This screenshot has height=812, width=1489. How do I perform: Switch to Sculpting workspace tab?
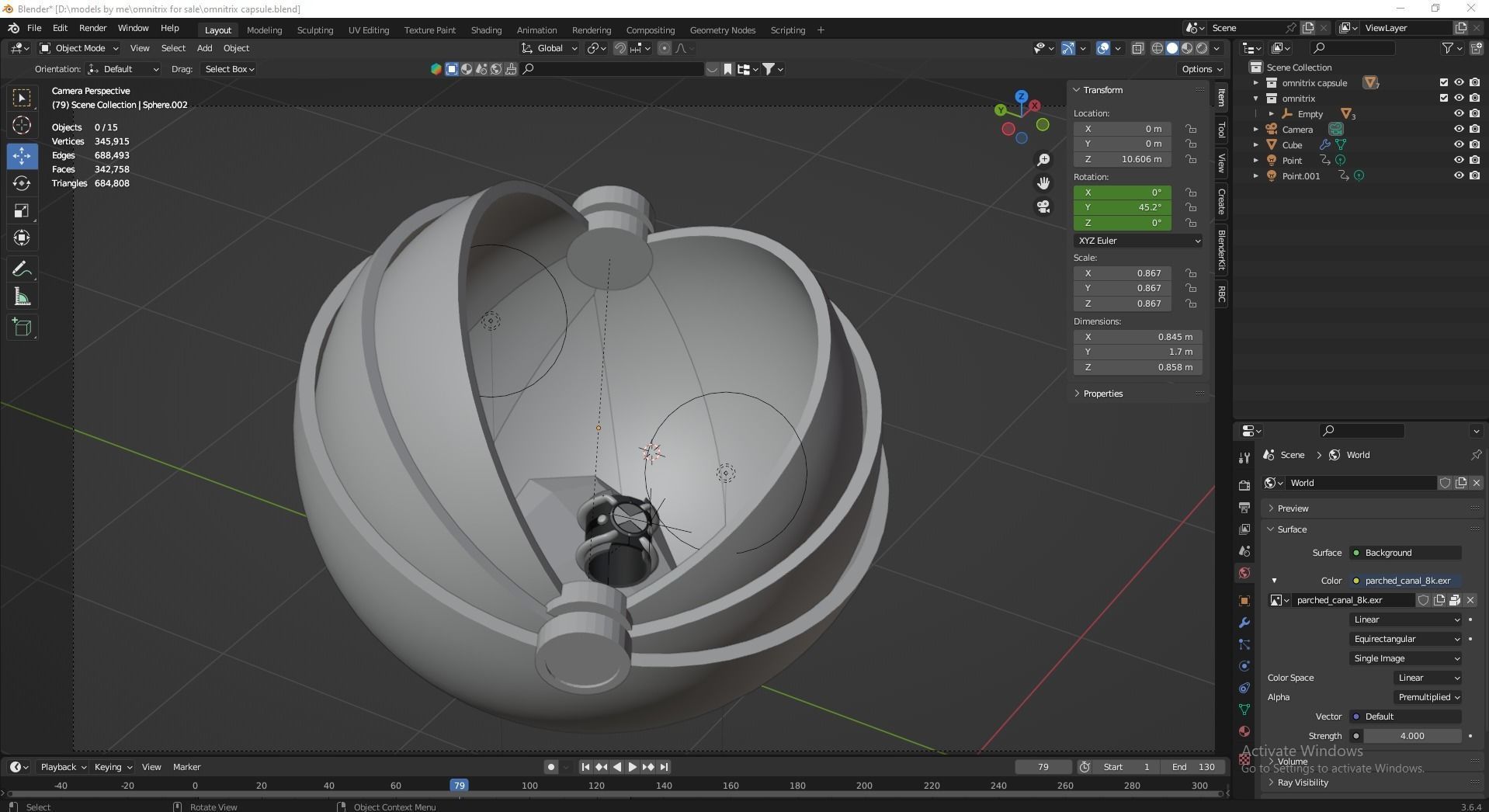click(x=314, y=30)
